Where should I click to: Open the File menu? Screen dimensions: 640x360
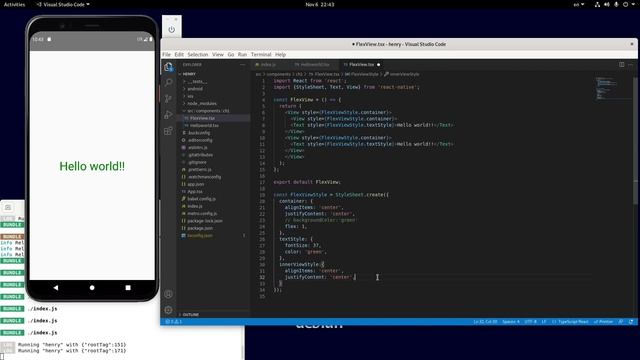pos(167,54)
